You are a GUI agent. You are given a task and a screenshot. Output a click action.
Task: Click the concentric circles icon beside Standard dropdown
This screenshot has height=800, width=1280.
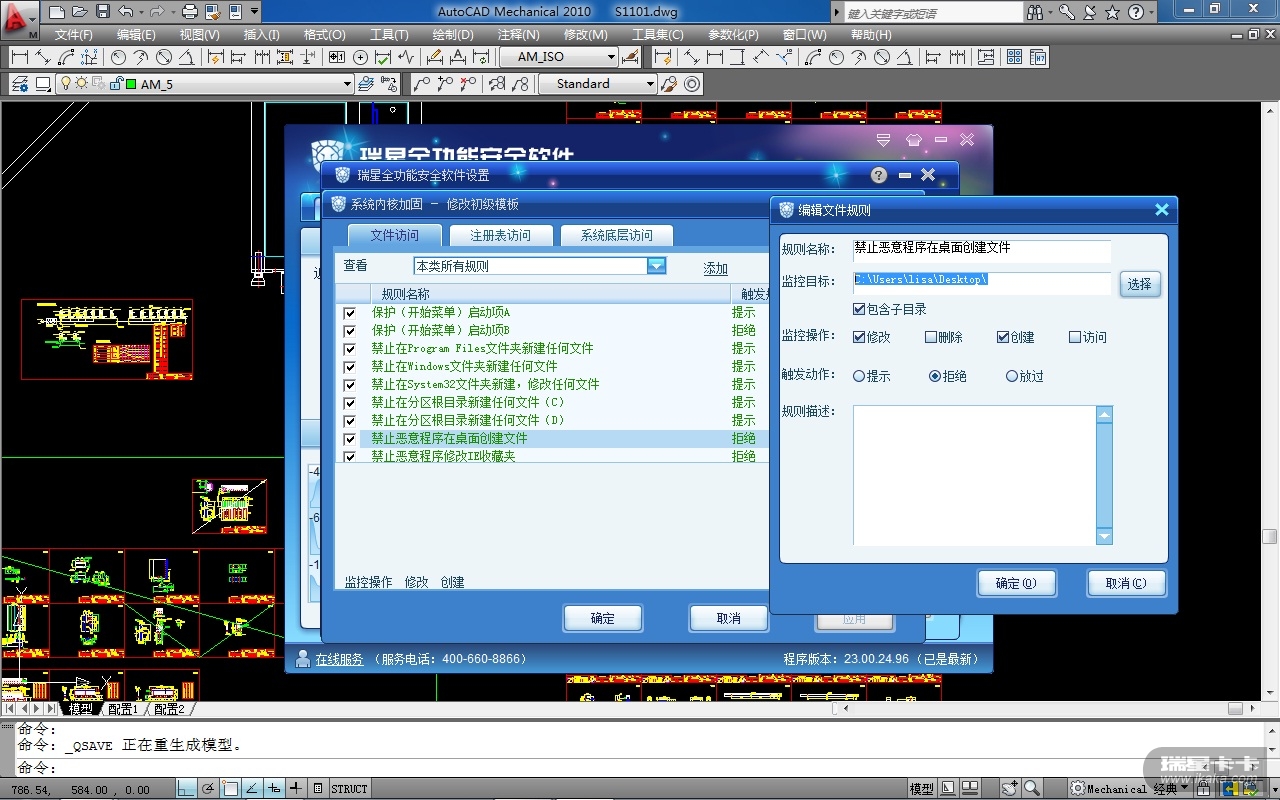coord(692,84)
